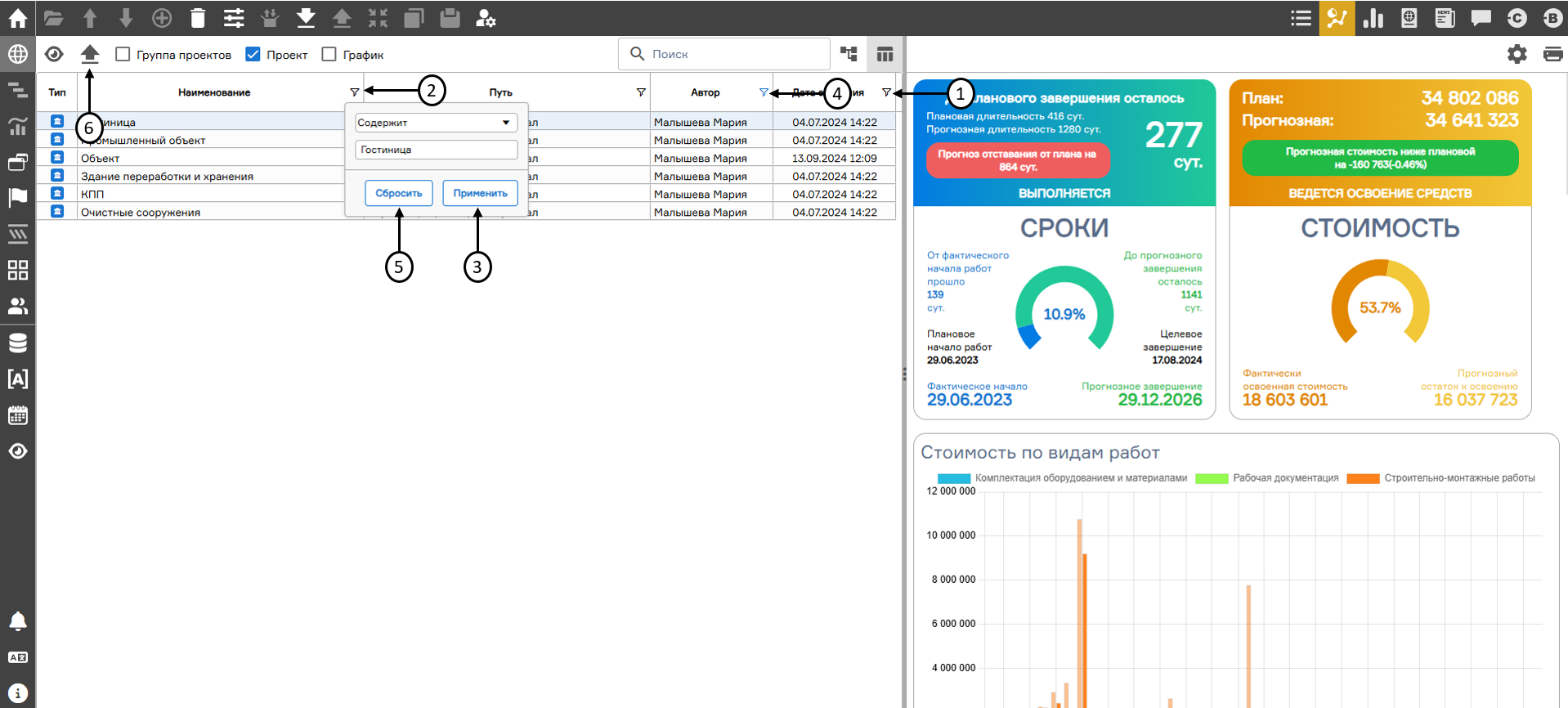This screenshot has height=708, width=1568.
Task: Click the panel splitter handle between table and dashboard
Action: [904, 373]
